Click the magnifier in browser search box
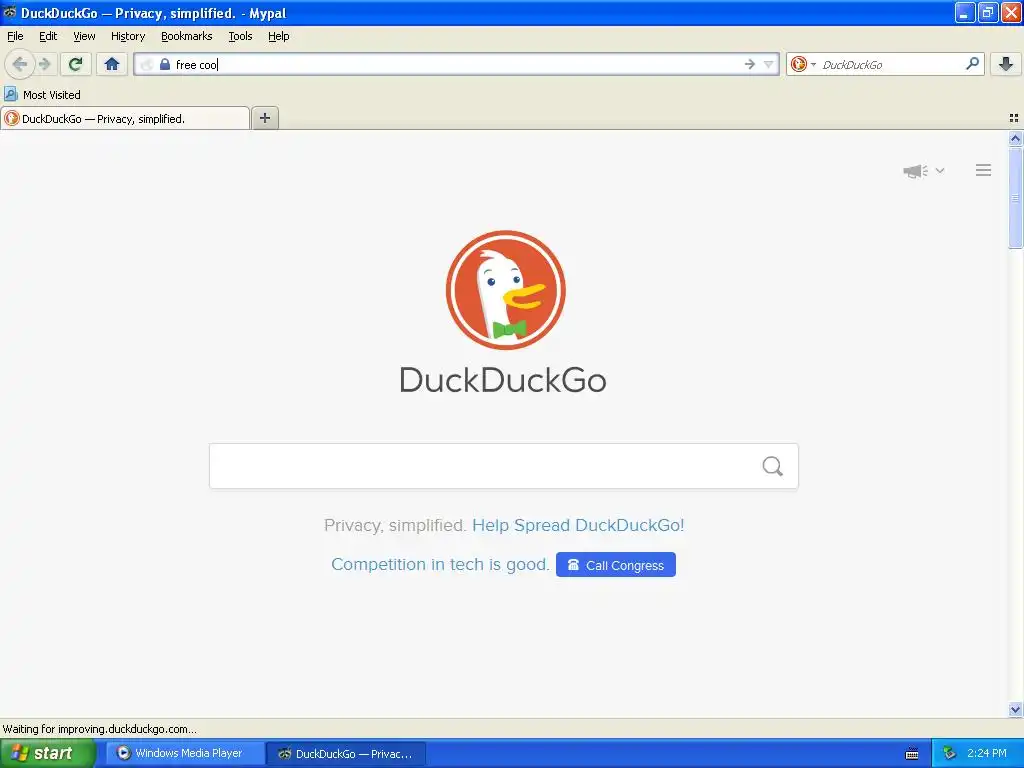This screenshot has width=1024, height=768. click(x=972, y=63)
